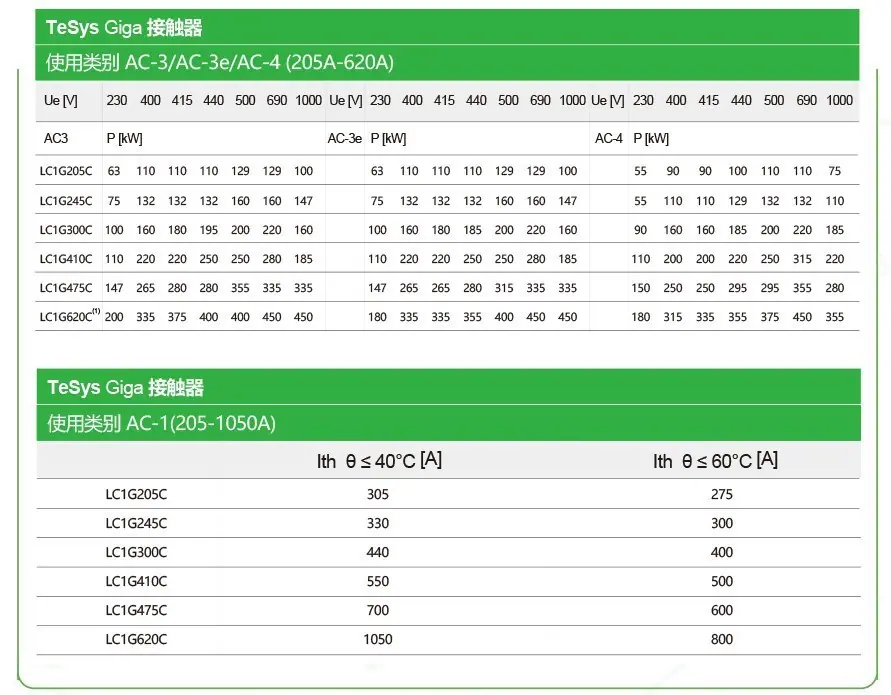Click the 275 value for LC1G205C
Image resolution: width=891 pixels, height=695 pixels.
pyautogui.click(x=721, y=494)
